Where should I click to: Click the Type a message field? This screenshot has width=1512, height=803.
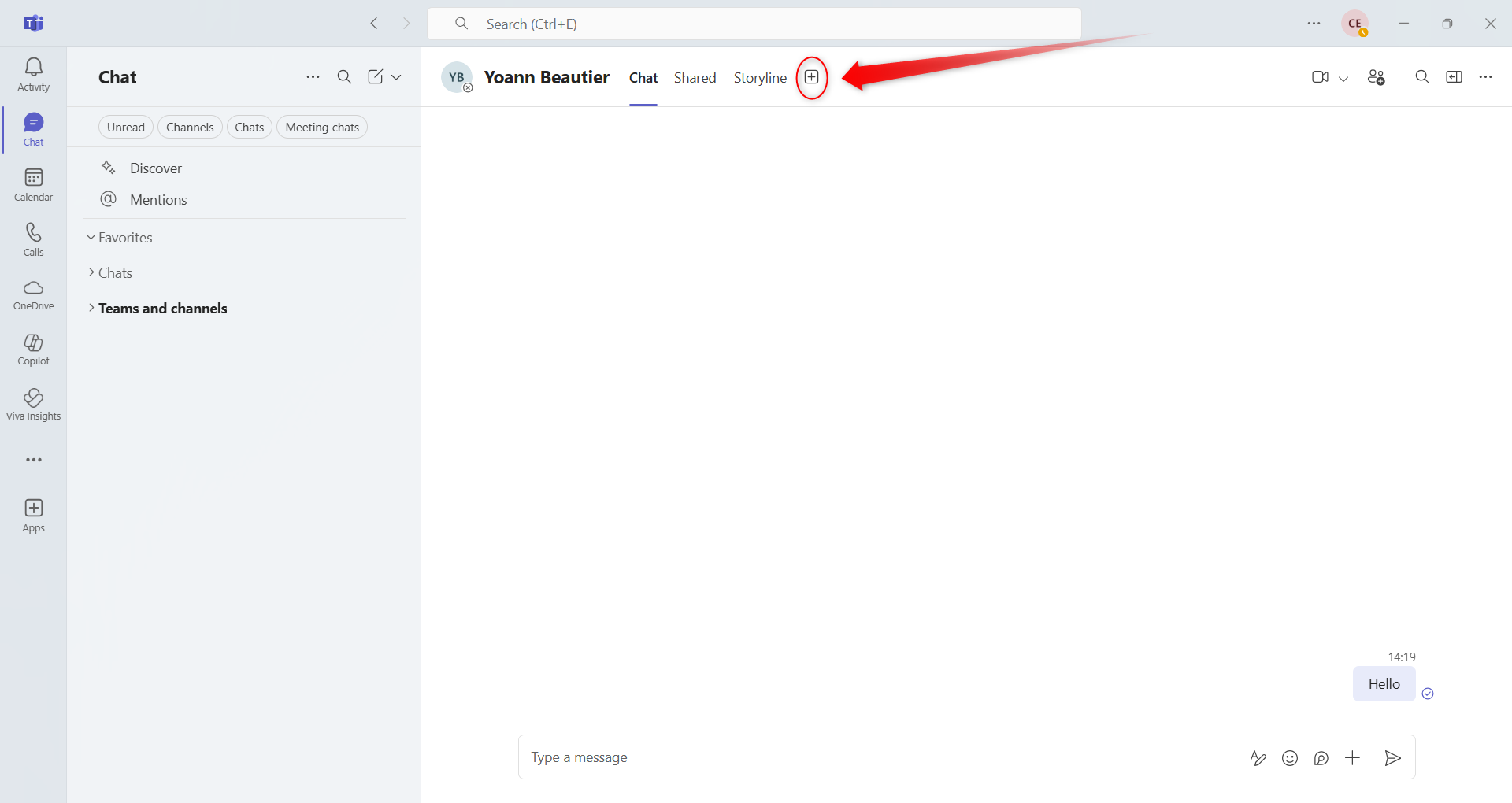866,757
